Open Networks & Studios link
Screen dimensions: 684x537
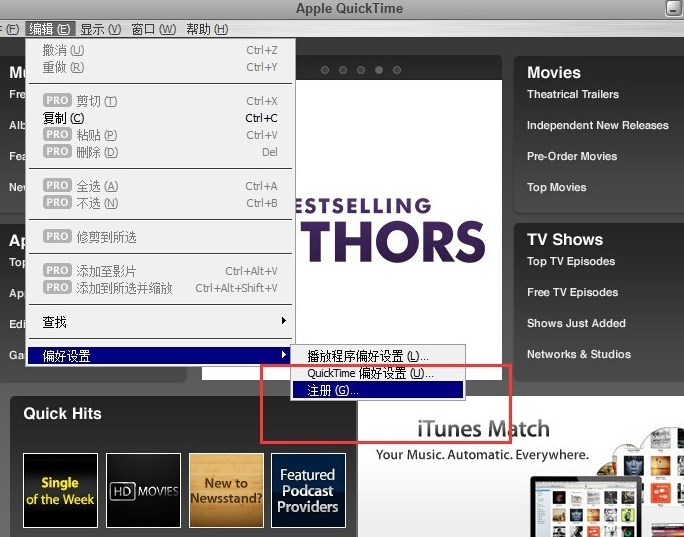point(579,354)
